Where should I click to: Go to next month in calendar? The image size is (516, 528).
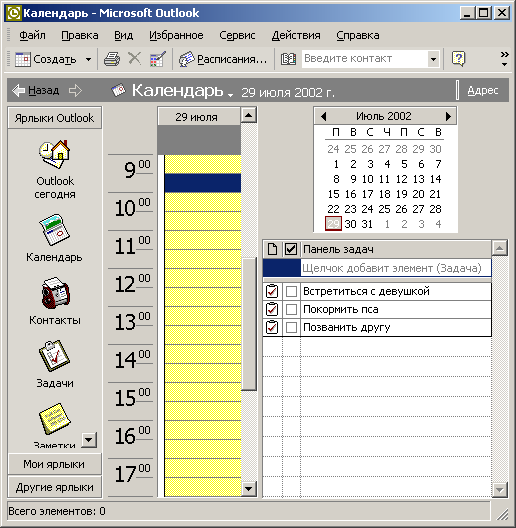pyautogui.click(x=448, y=117)
